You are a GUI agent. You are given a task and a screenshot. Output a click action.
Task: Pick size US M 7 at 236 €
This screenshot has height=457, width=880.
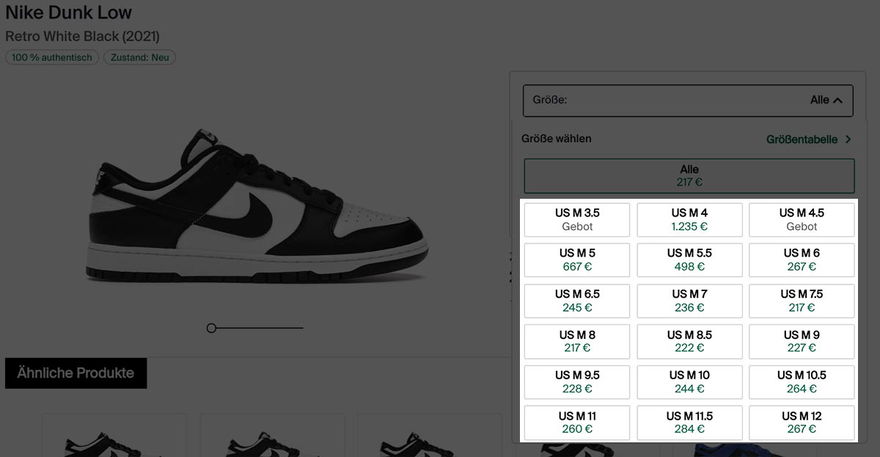[689, 301]
